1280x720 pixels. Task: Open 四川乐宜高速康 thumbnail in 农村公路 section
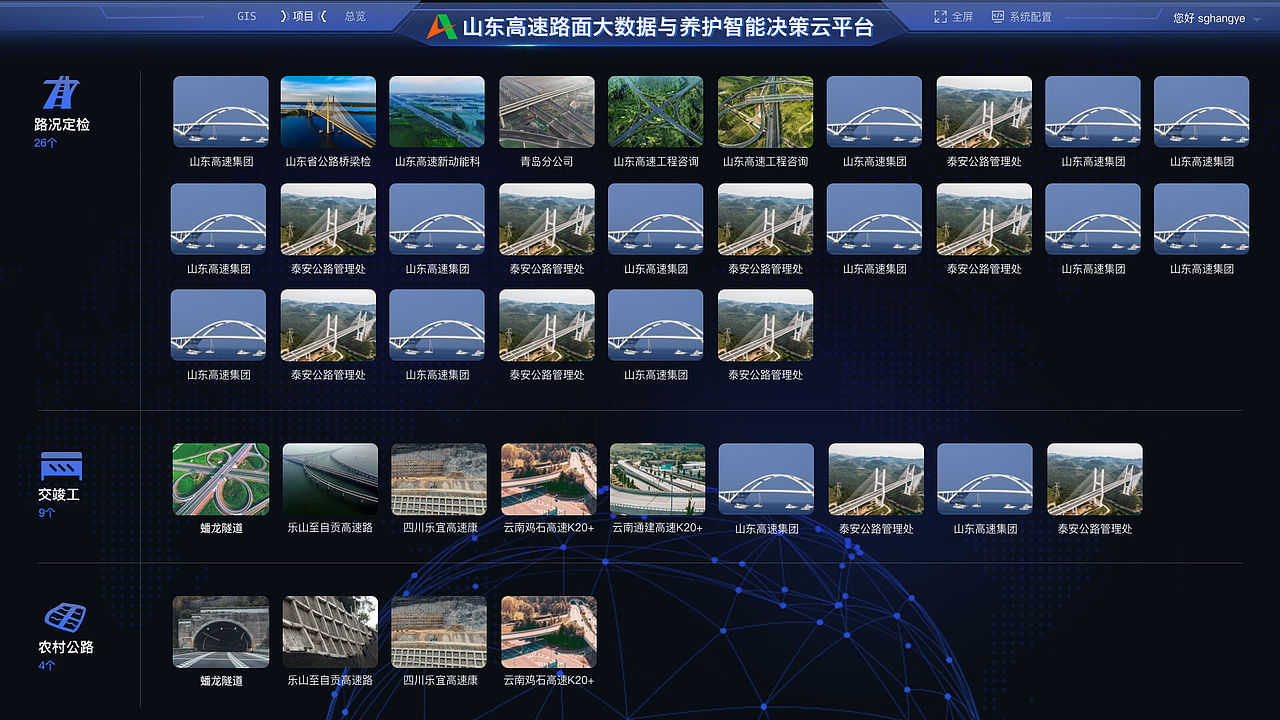click(439, 632)
